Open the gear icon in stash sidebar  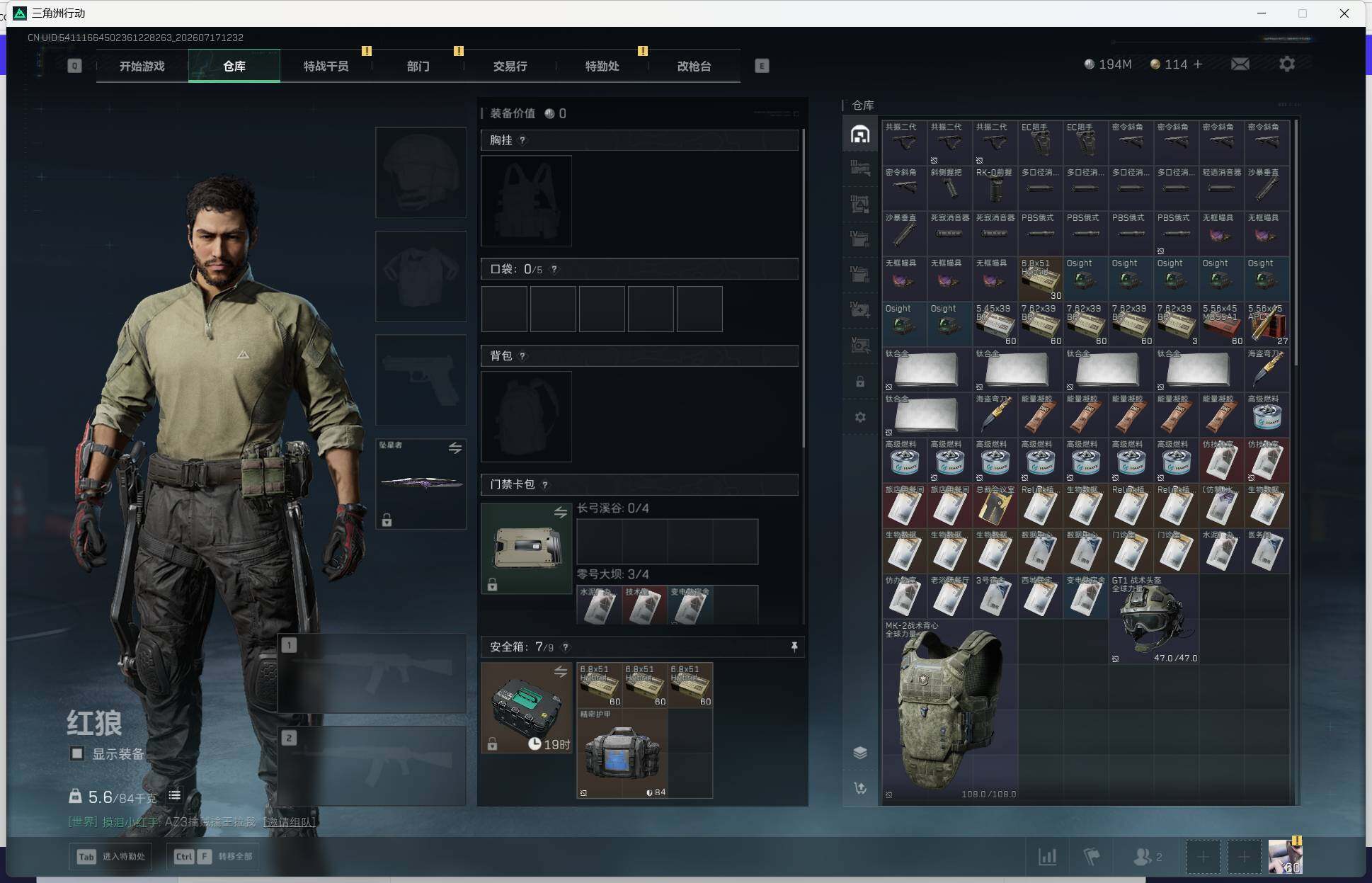tap(860, 417)
